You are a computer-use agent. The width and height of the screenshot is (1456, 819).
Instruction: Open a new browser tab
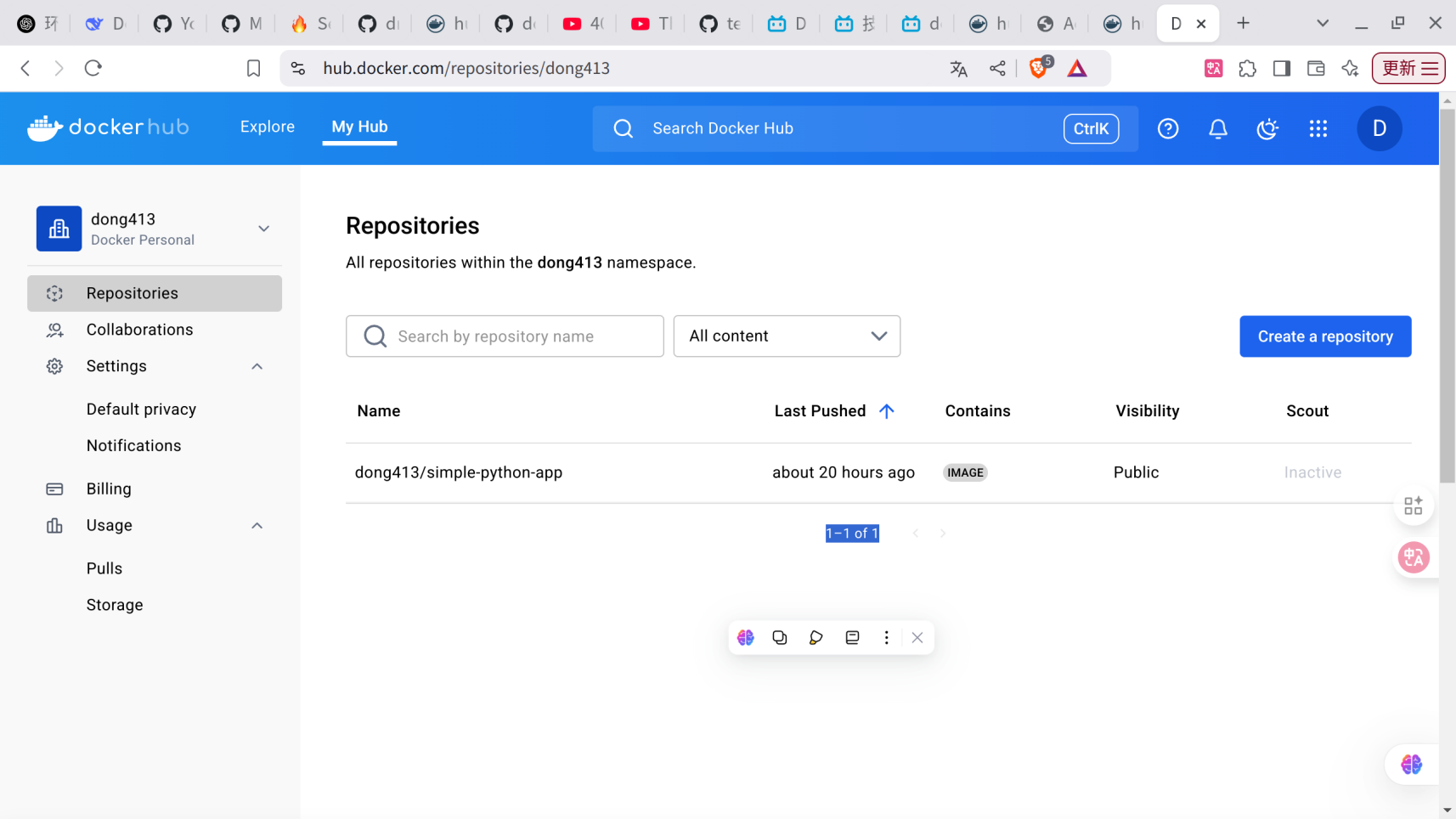point(1244,23)
